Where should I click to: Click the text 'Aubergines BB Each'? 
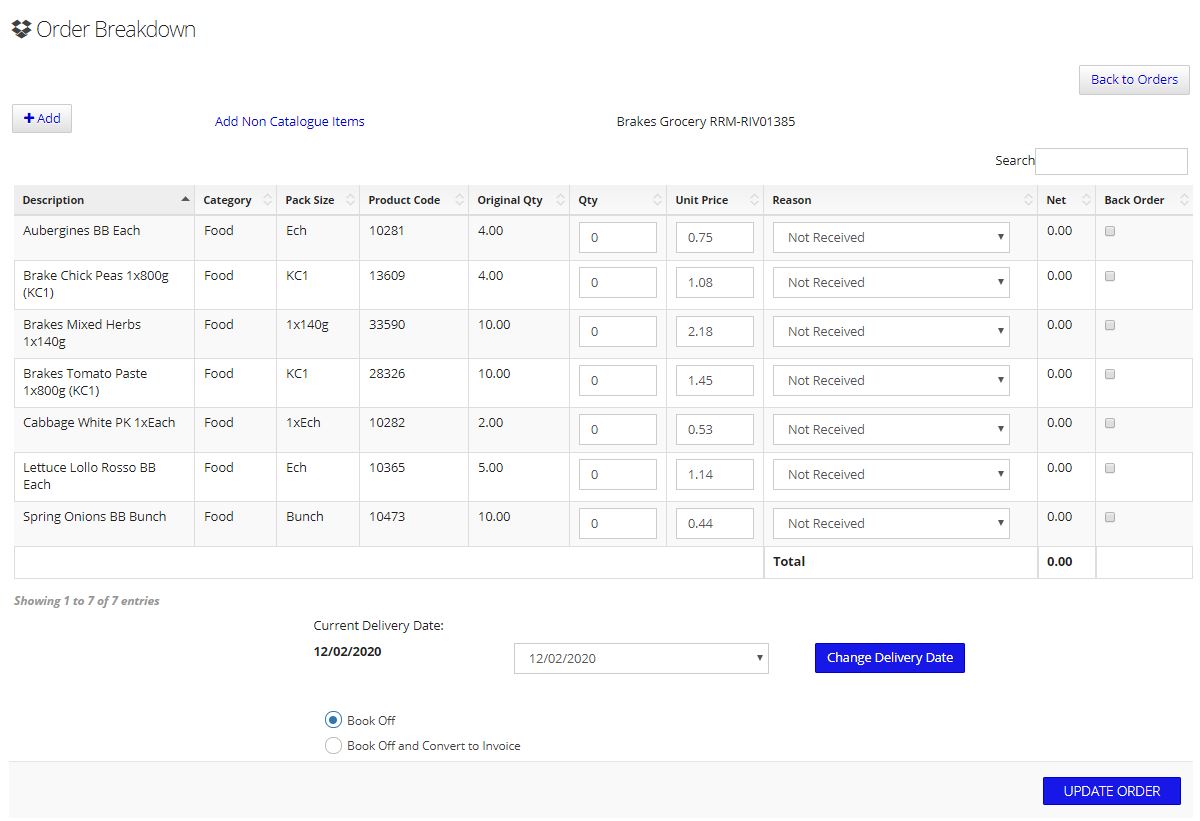82,231
